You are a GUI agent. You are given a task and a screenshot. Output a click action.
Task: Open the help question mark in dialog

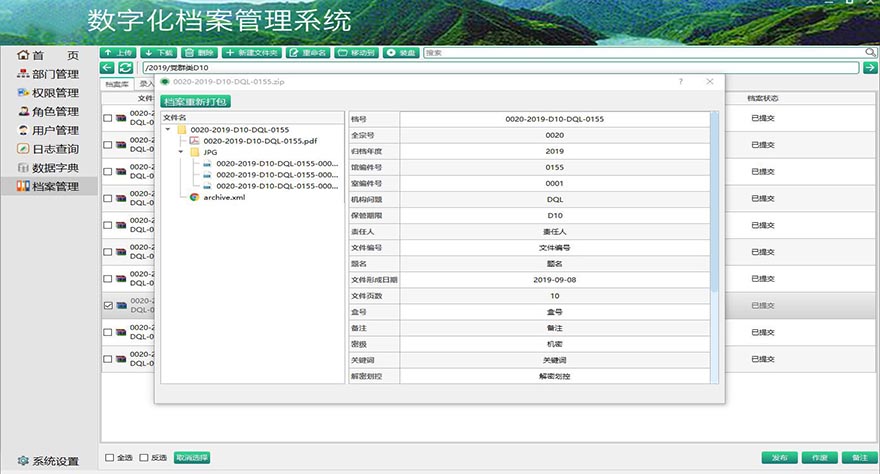click(x=681, y=81)
